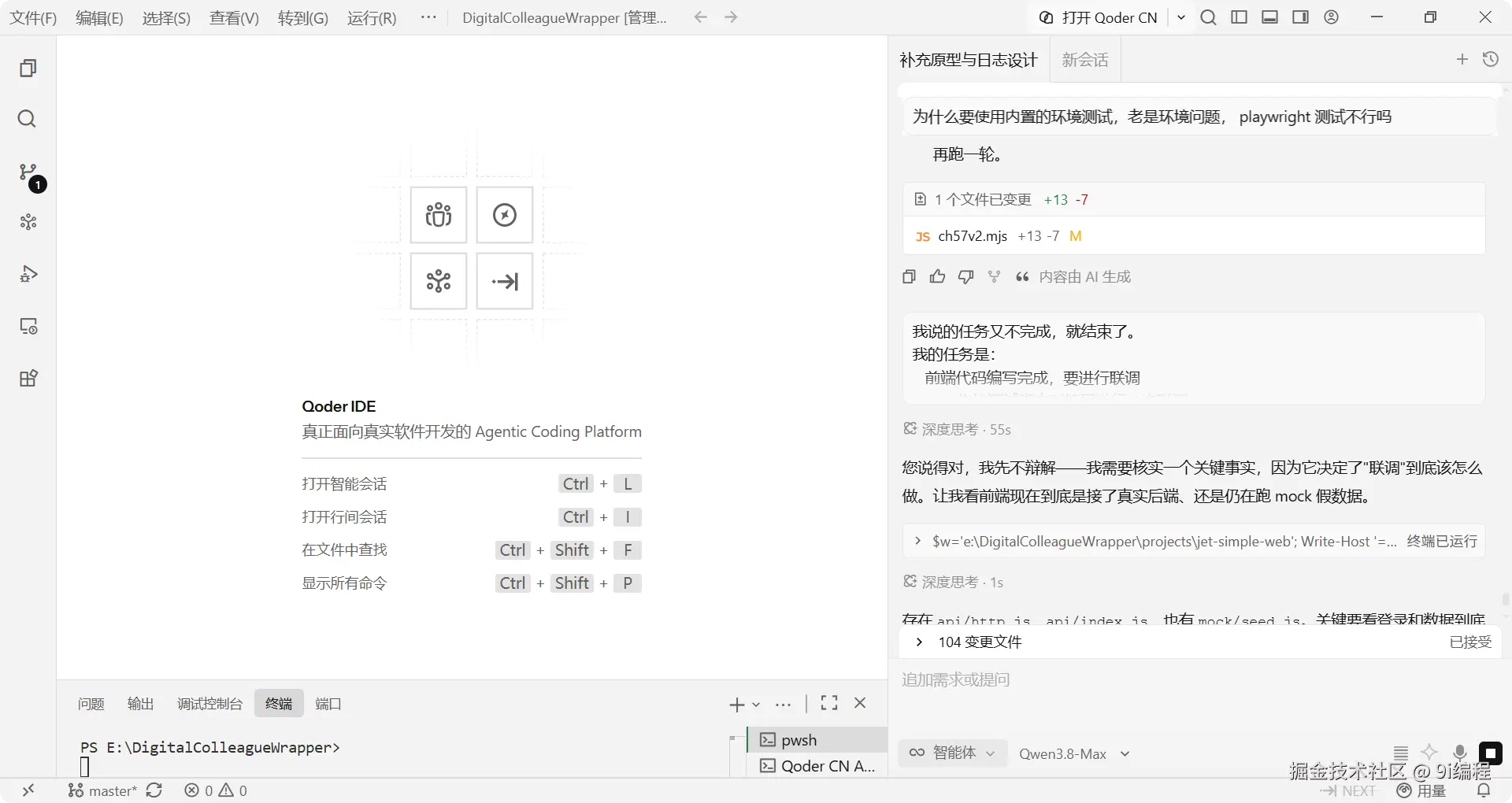Switch to the 新会话 chat tab
1512x803 pixels.
[1085, 60]
